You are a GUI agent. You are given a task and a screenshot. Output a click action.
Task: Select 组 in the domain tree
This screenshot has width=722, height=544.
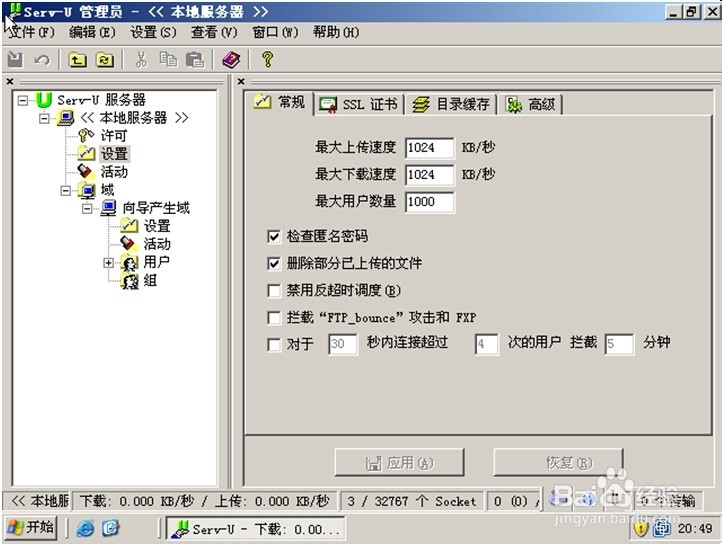click(150, 281)
